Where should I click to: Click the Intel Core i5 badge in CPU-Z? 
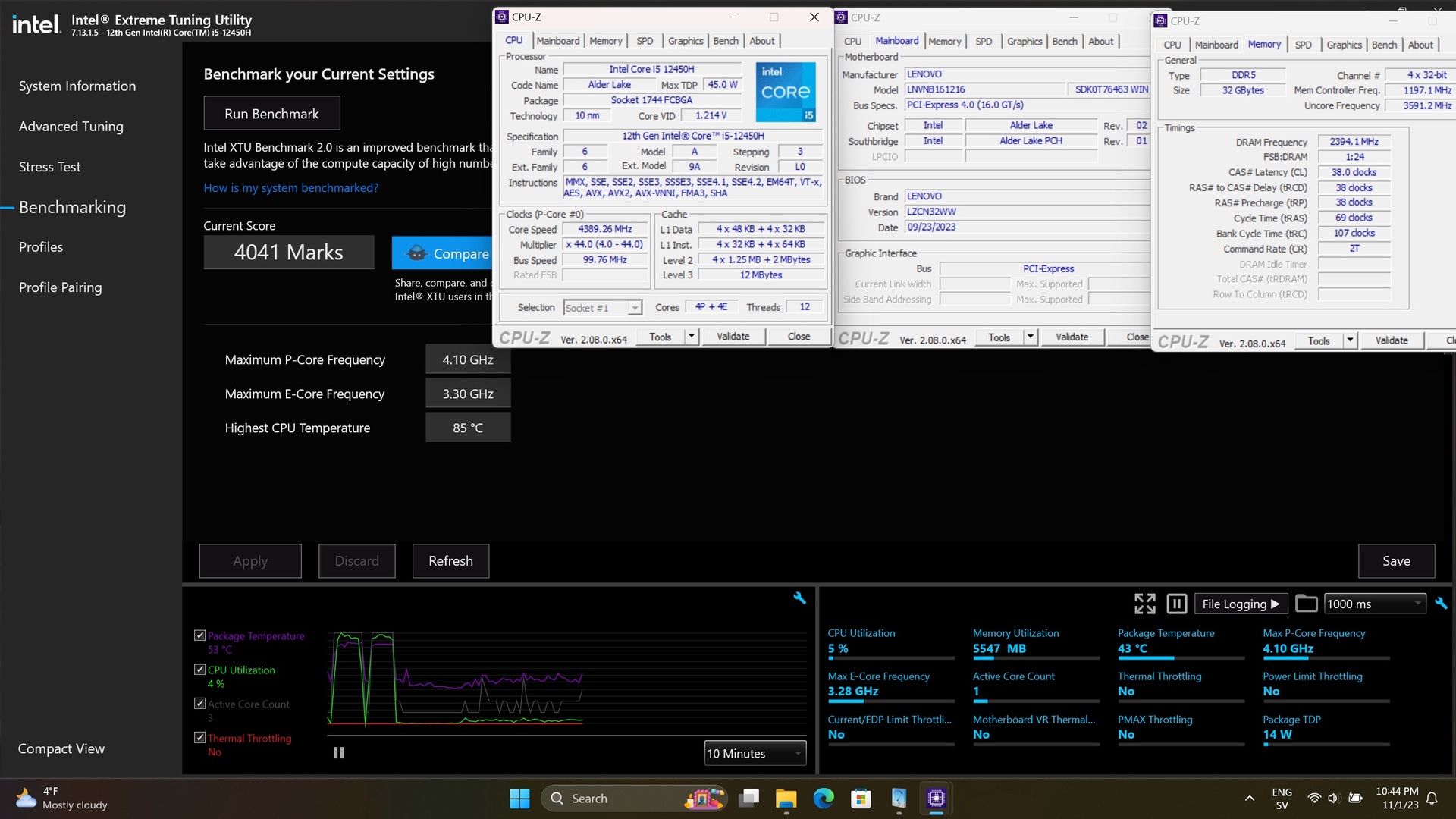[786, 92]
